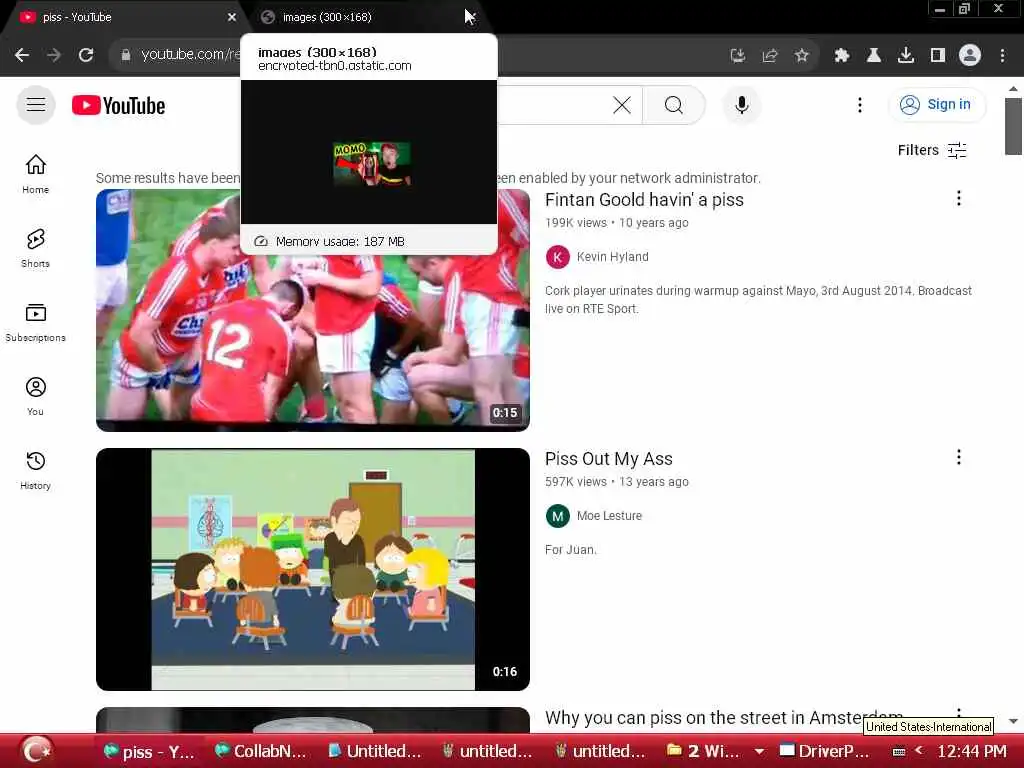Click the Piss Out My Ass title
Viewport: 1024px width, 768px height.
coord(609,459)
